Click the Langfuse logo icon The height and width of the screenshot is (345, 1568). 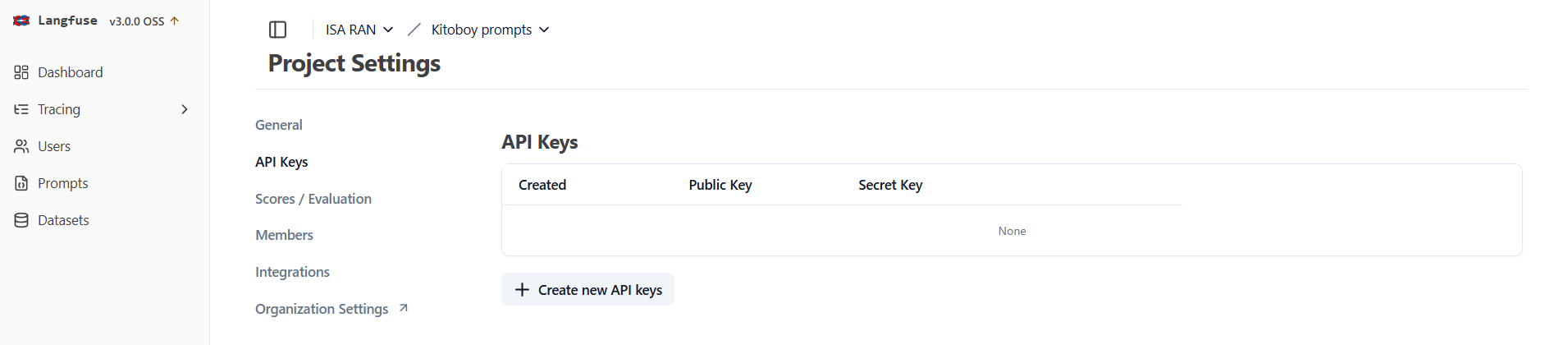[x=21, y=21]
